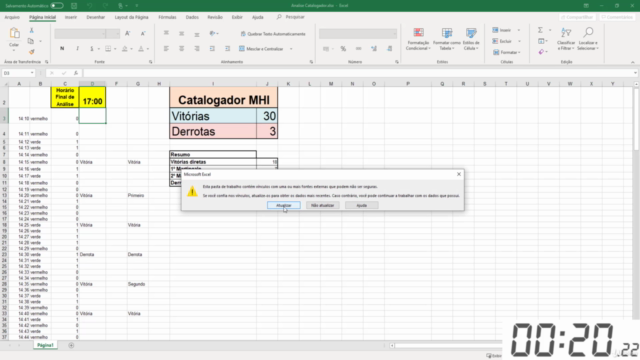The width and height of the screenshot is (640, 360).
Task: Click the Save icon in the title bar
Action: (74, 6)
